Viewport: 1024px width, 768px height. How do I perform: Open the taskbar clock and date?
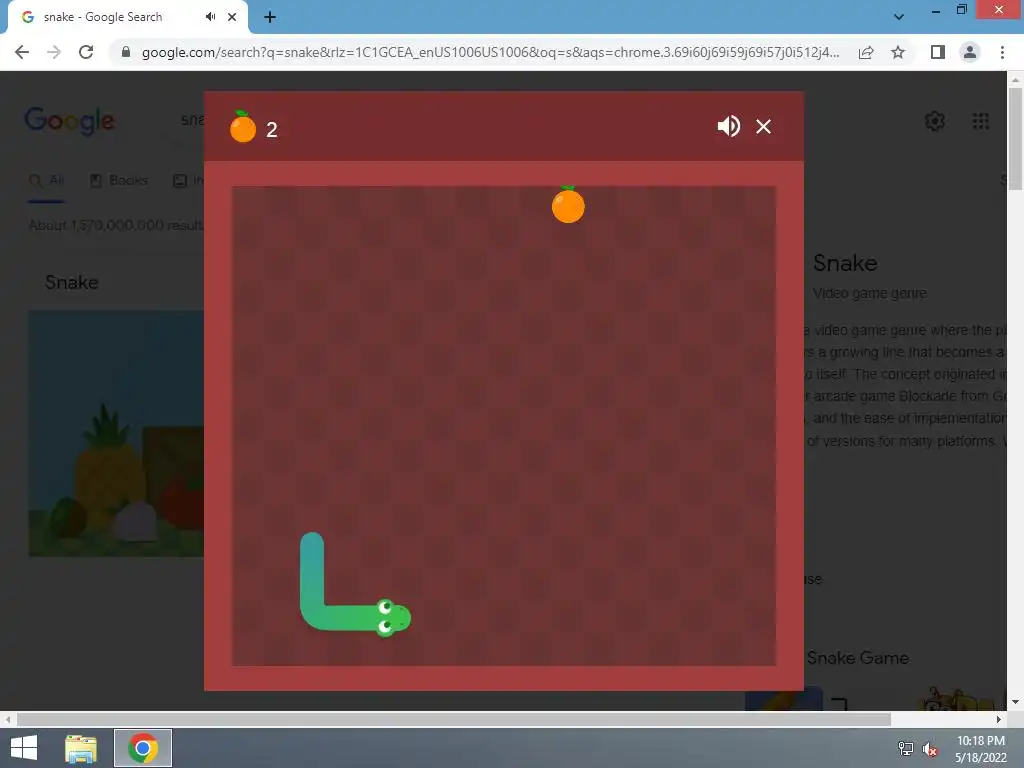click(x=980, y=748)
